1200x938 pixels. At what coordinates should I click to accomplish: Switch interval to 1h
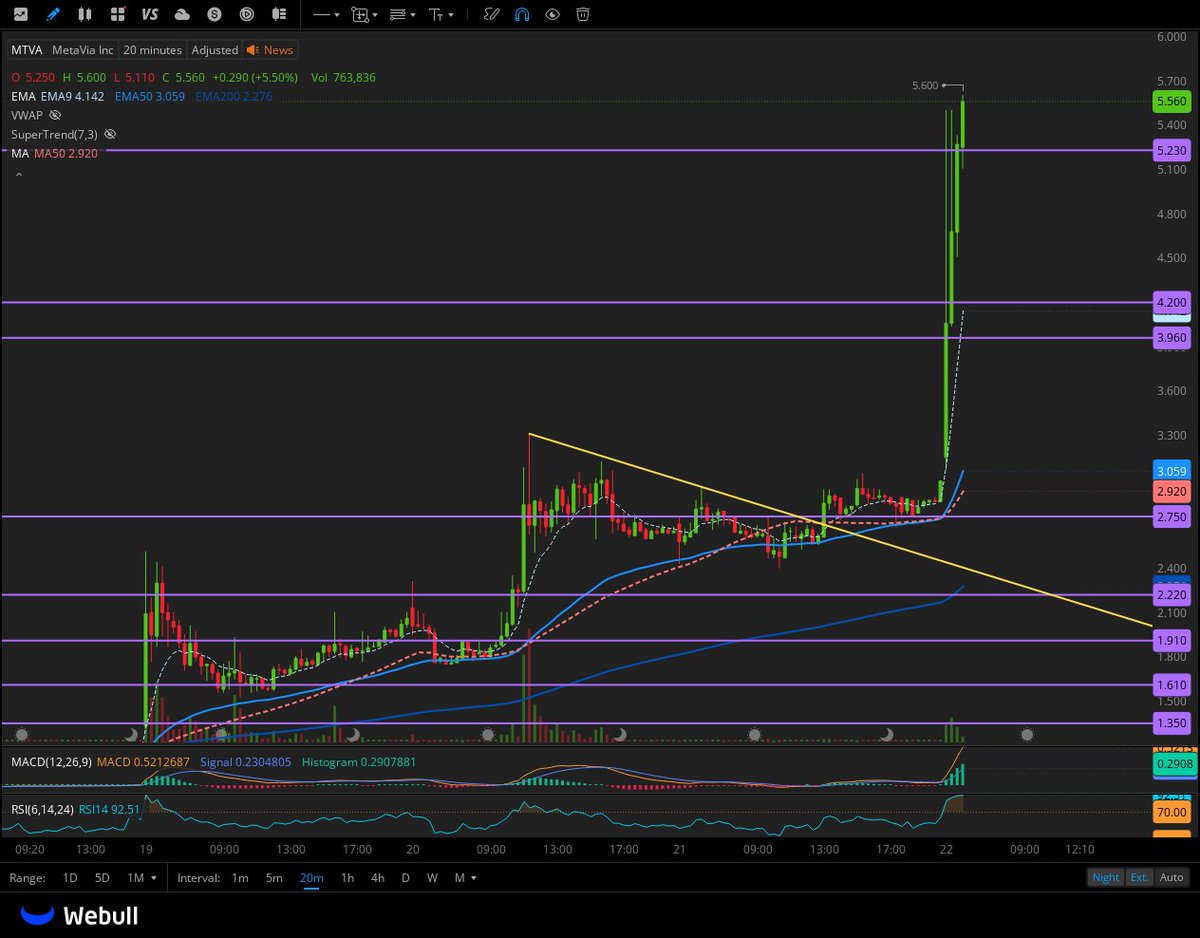pyautogui.click(x=347, y=878)
